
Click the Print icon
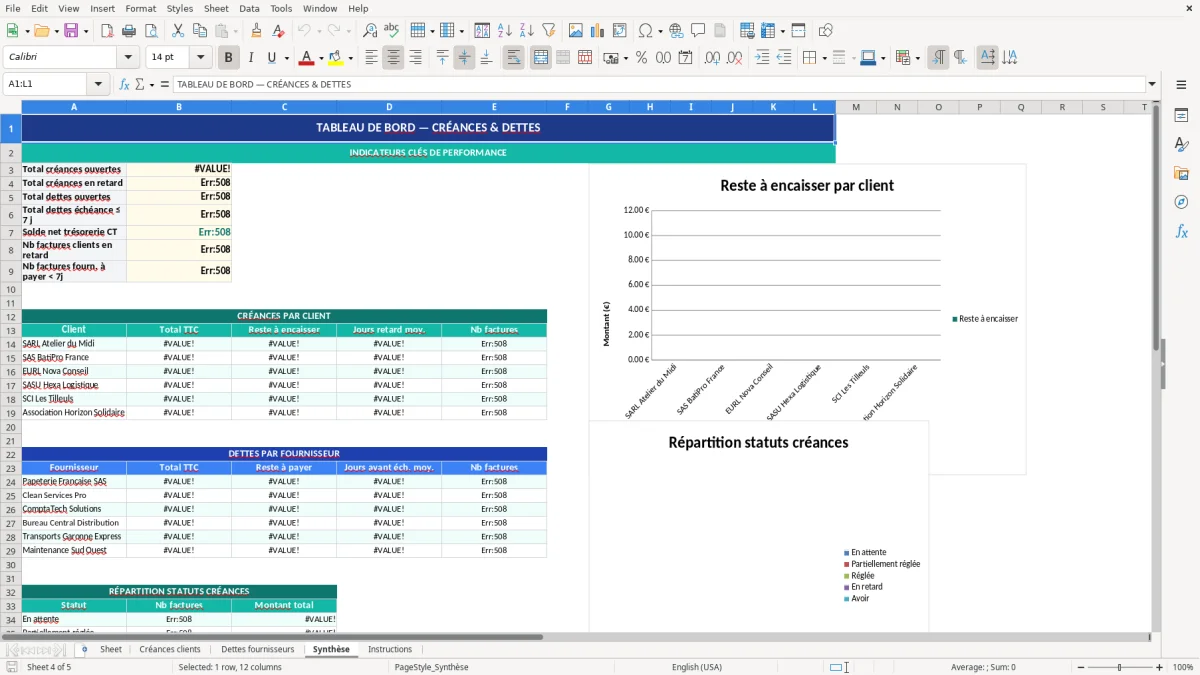click(x=130, y=31)
